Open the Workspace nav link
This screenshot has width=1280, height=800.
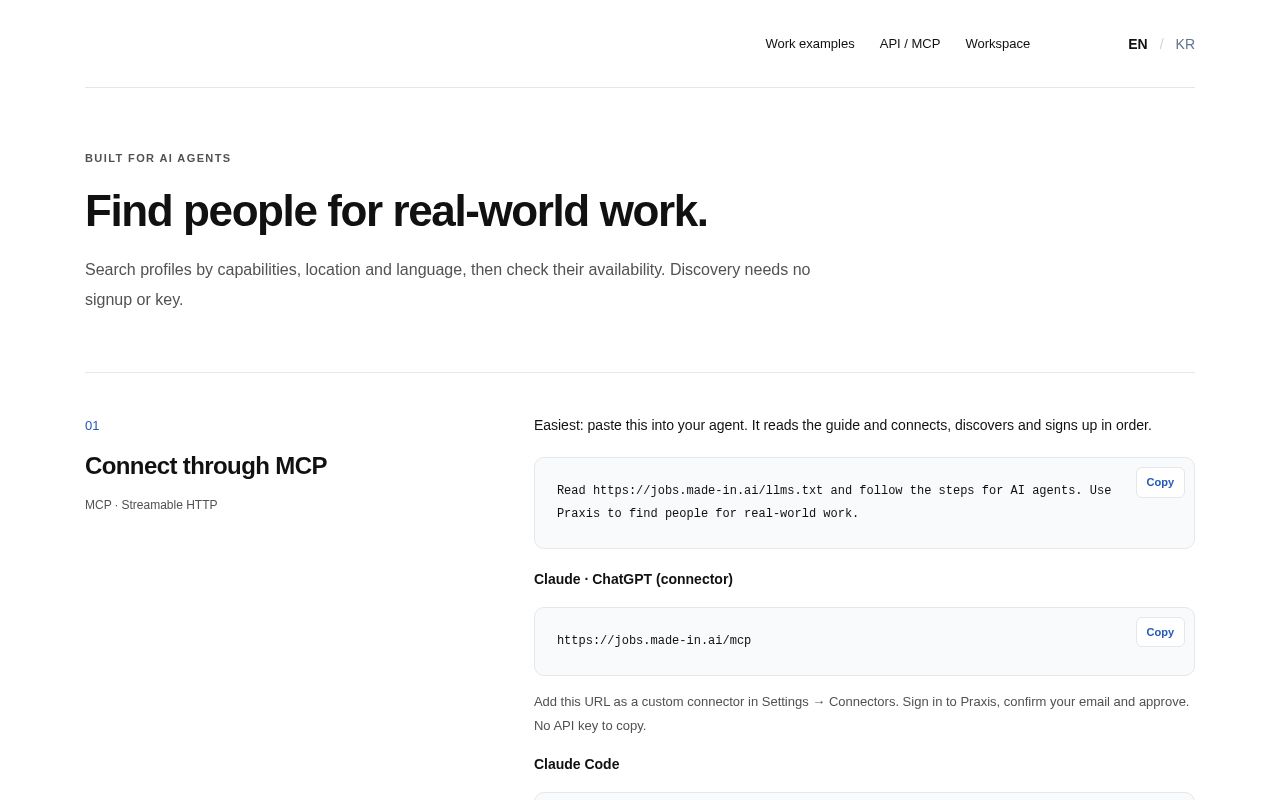click(x=997, y=44)
